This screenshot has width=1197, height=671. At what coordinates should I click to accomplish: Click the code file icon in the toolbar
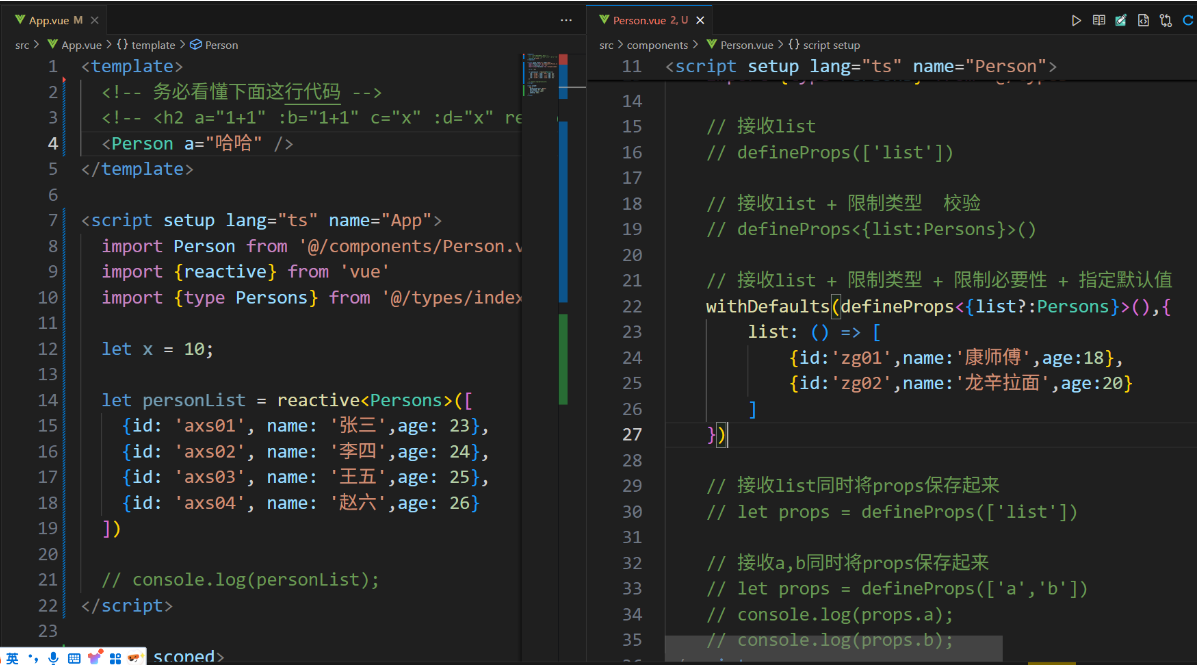(x=1143, y=21)
